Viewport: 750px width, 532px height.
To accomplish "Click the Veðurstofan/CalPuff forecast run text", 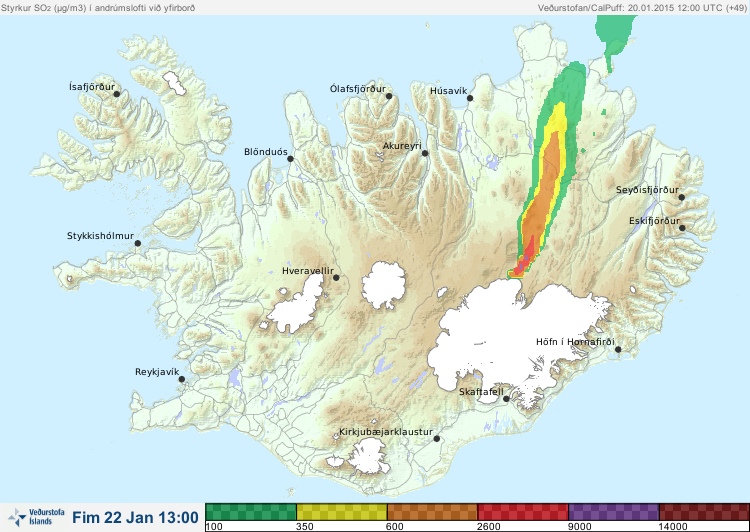I will (641, 8).
